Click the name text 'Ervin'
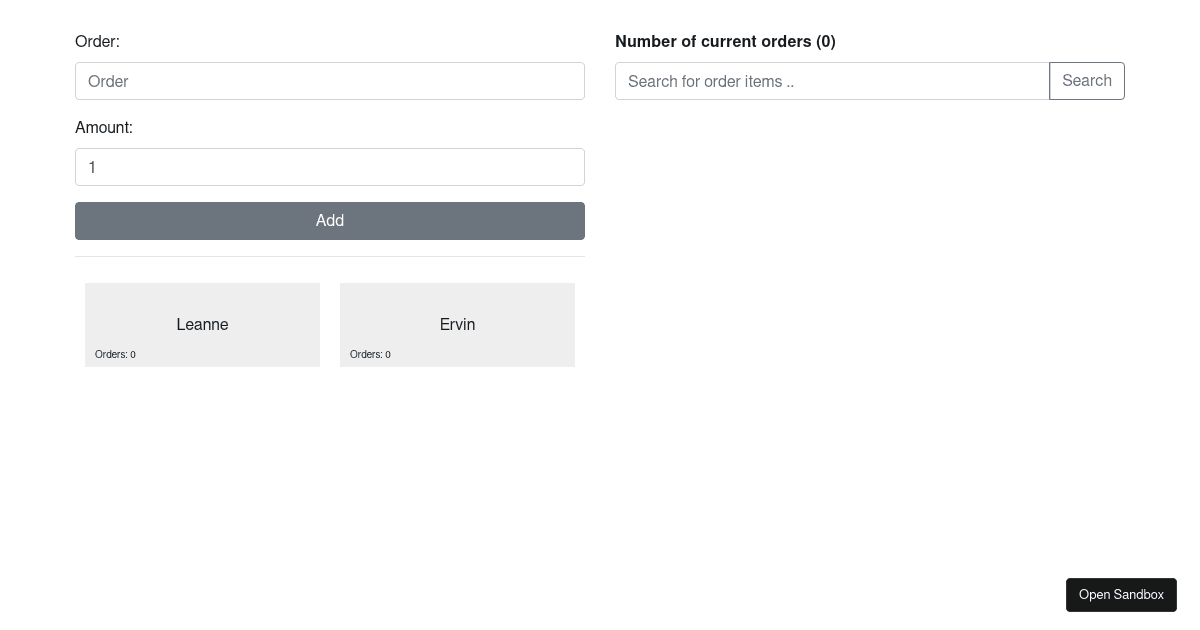Image resolution: width=1200 pixels, height=630 pixels. click(457, 324)
